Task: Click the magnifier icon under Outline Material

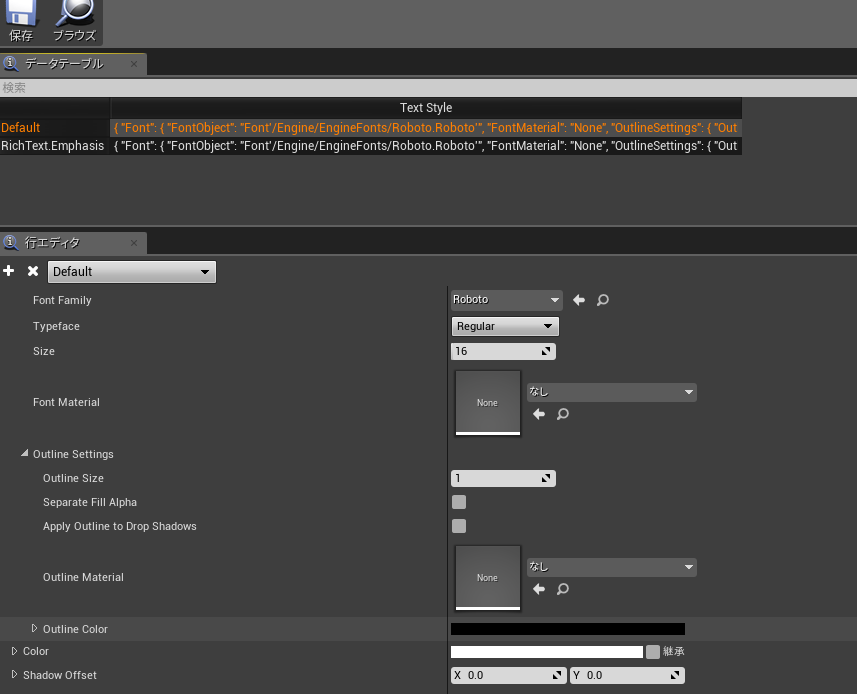Action: [x=562, y=589]
